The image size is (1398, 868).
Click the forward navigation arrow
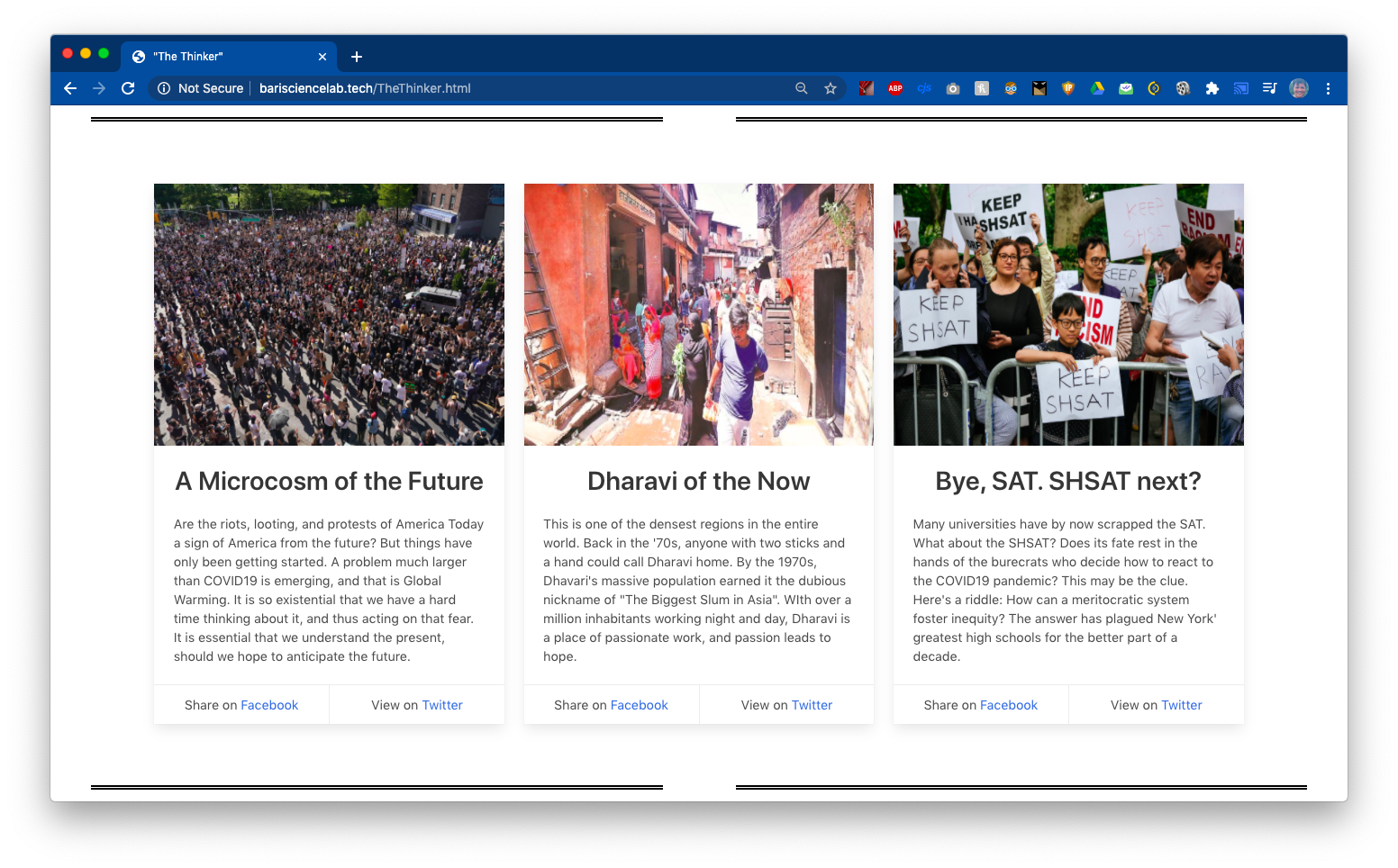(99, 88)
